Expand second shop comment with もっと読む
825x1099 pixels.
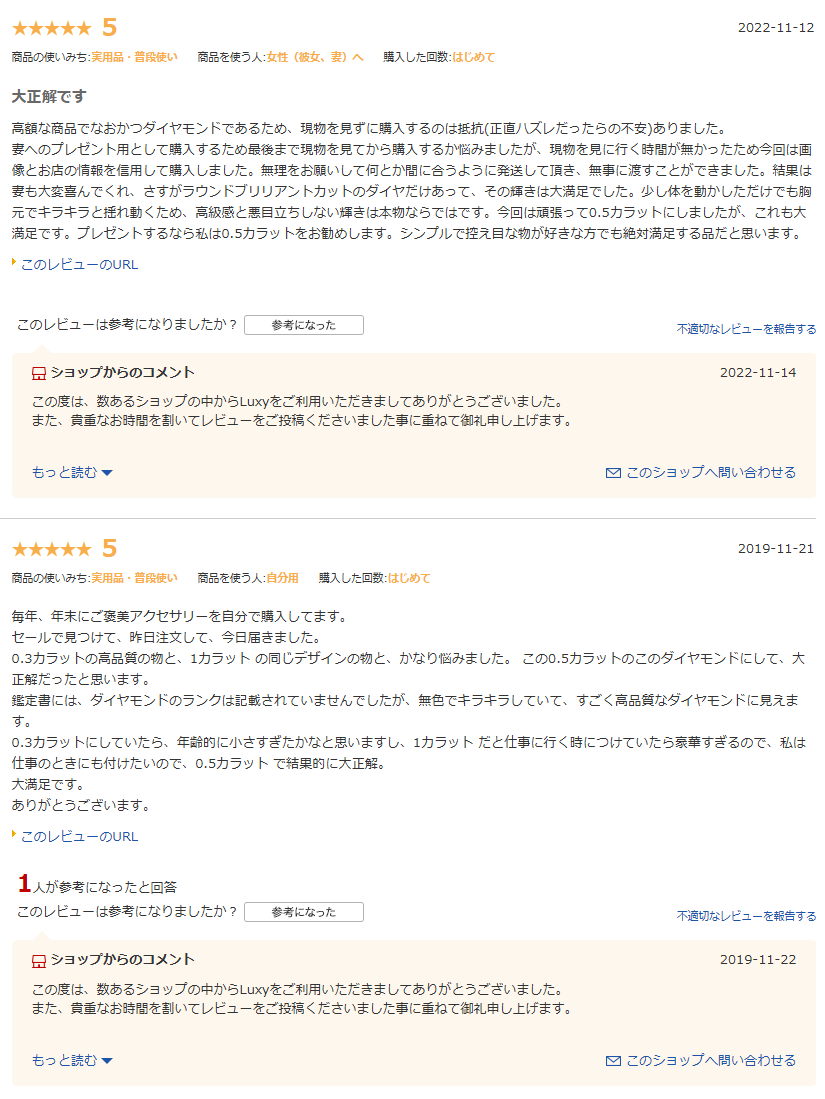[x=72, y=1060]
